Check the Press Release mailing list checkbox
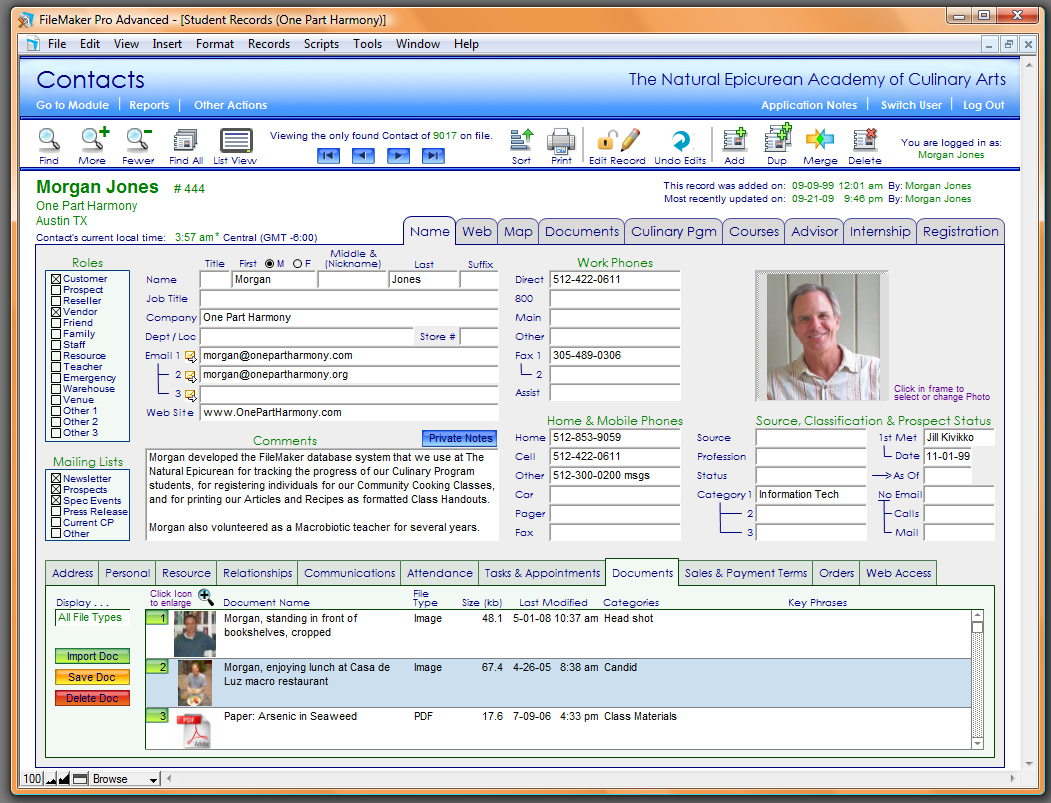1051x803 pixels. pyautogui.click(x=56, y=511)
